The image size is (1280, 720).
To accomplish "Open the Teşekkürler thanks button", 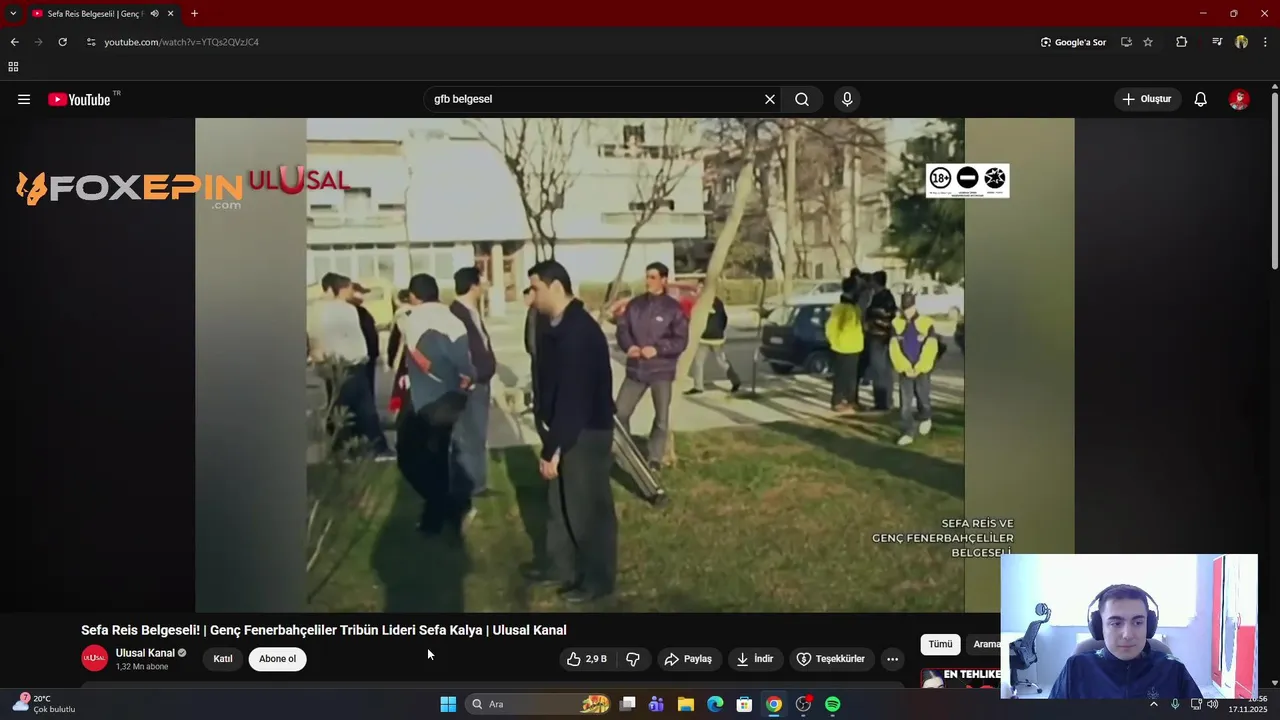I will point(830,659).
